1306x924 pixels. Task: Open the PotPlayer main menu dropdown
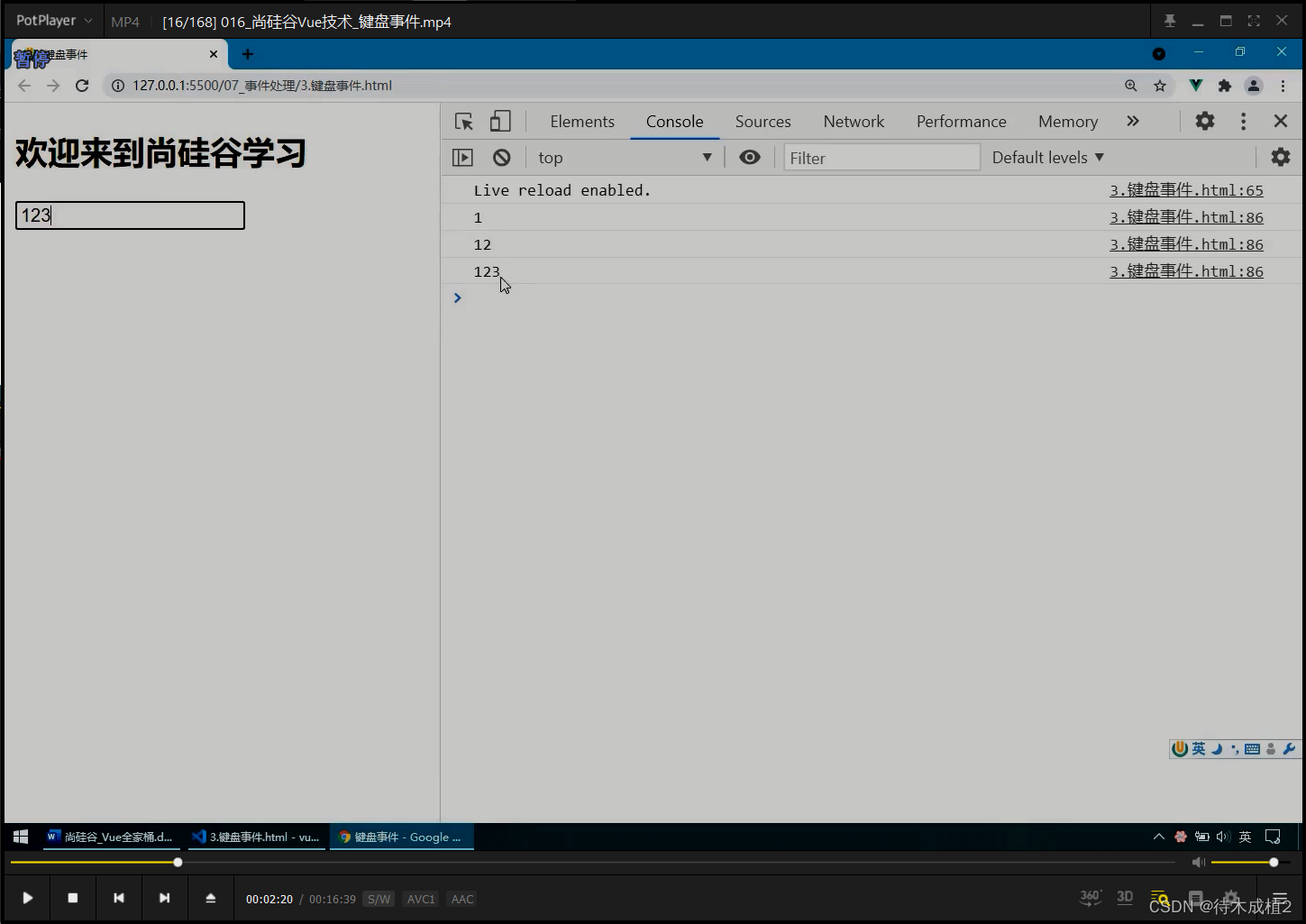point(54,21)
